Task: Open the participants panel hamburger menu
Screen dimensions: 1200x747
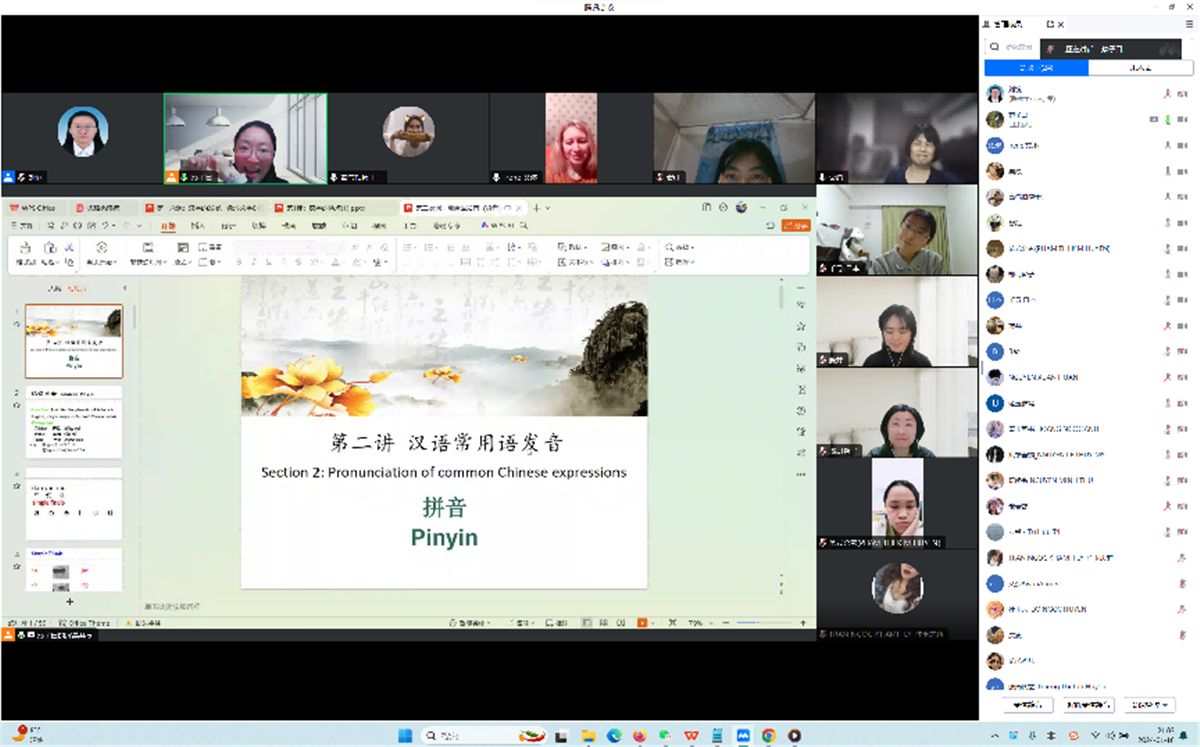Action: (1189, 24)
